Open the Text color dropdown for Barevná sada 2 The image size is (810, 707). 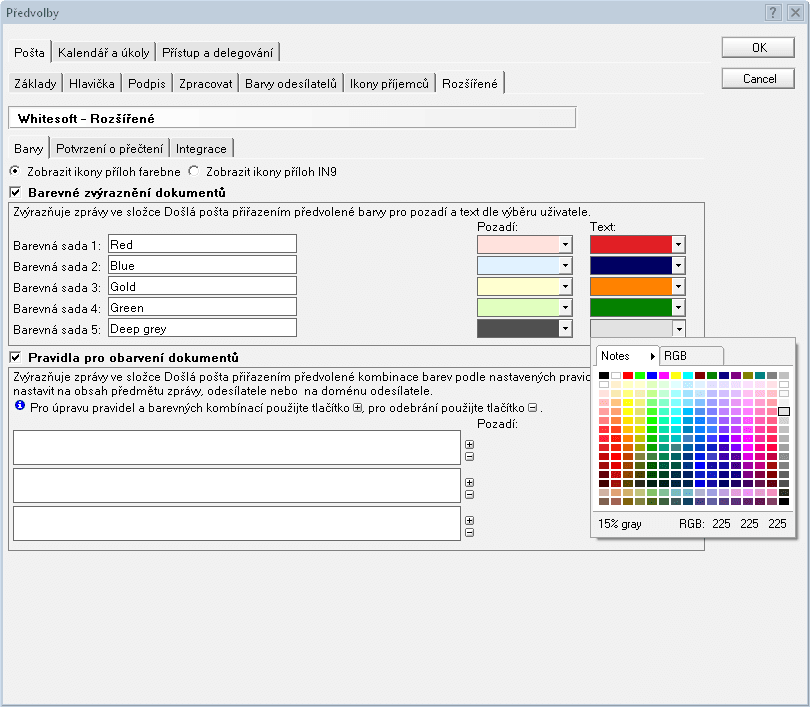(679, 265)
